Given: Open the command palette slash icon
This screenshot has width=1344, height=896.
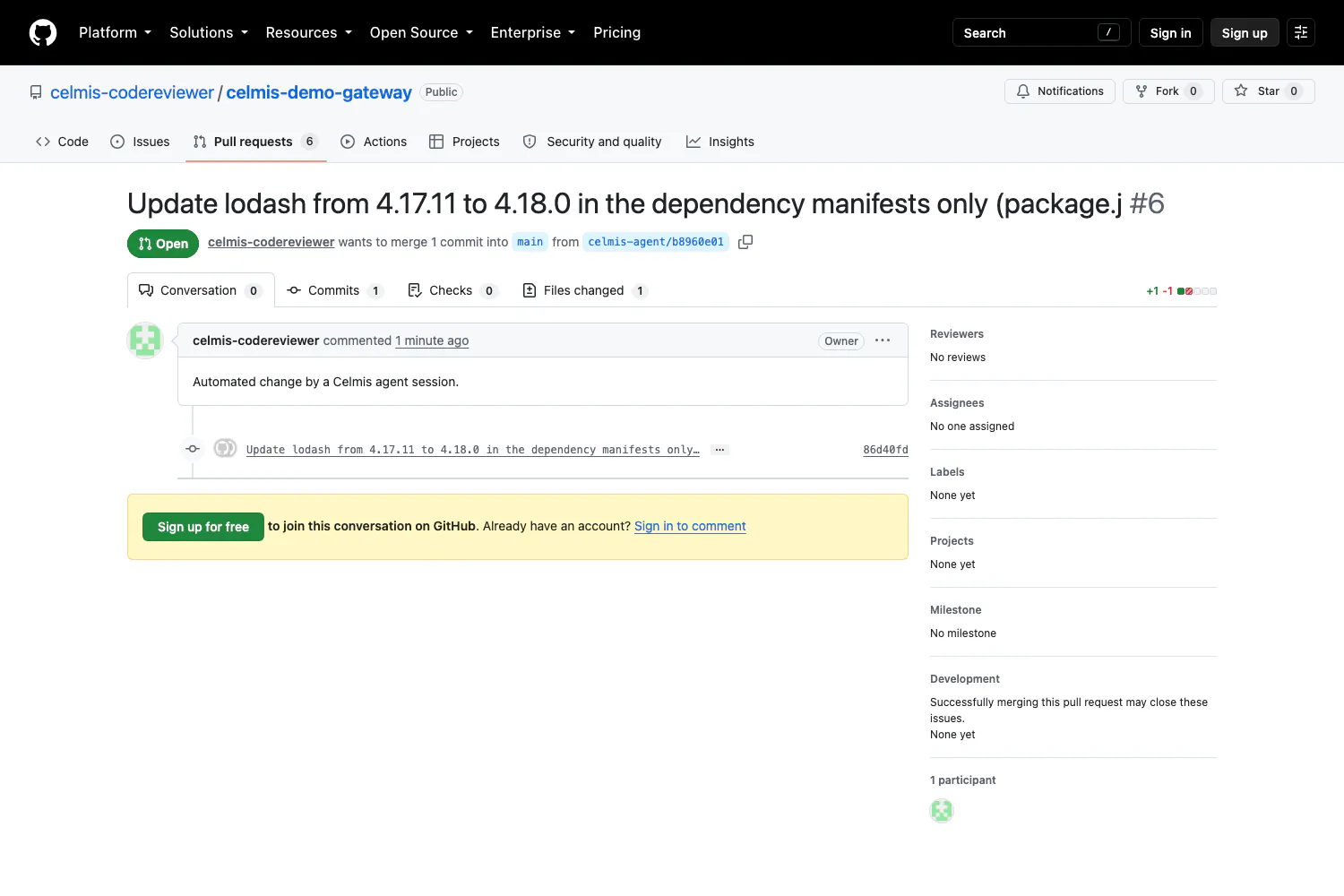Looking at the screenshot, I should (x=1108, y=32).
